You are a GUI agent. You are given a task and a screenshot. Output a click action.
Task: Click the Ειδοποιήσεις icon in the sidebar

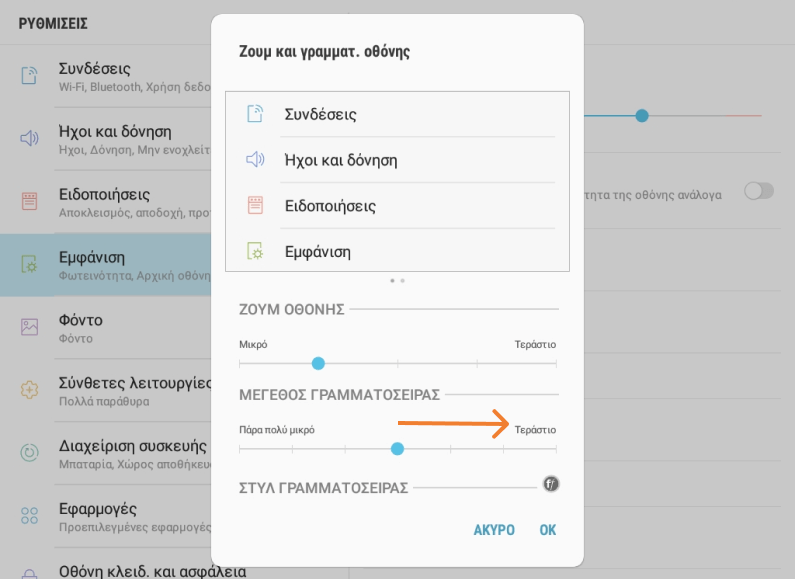coord(30,201)
